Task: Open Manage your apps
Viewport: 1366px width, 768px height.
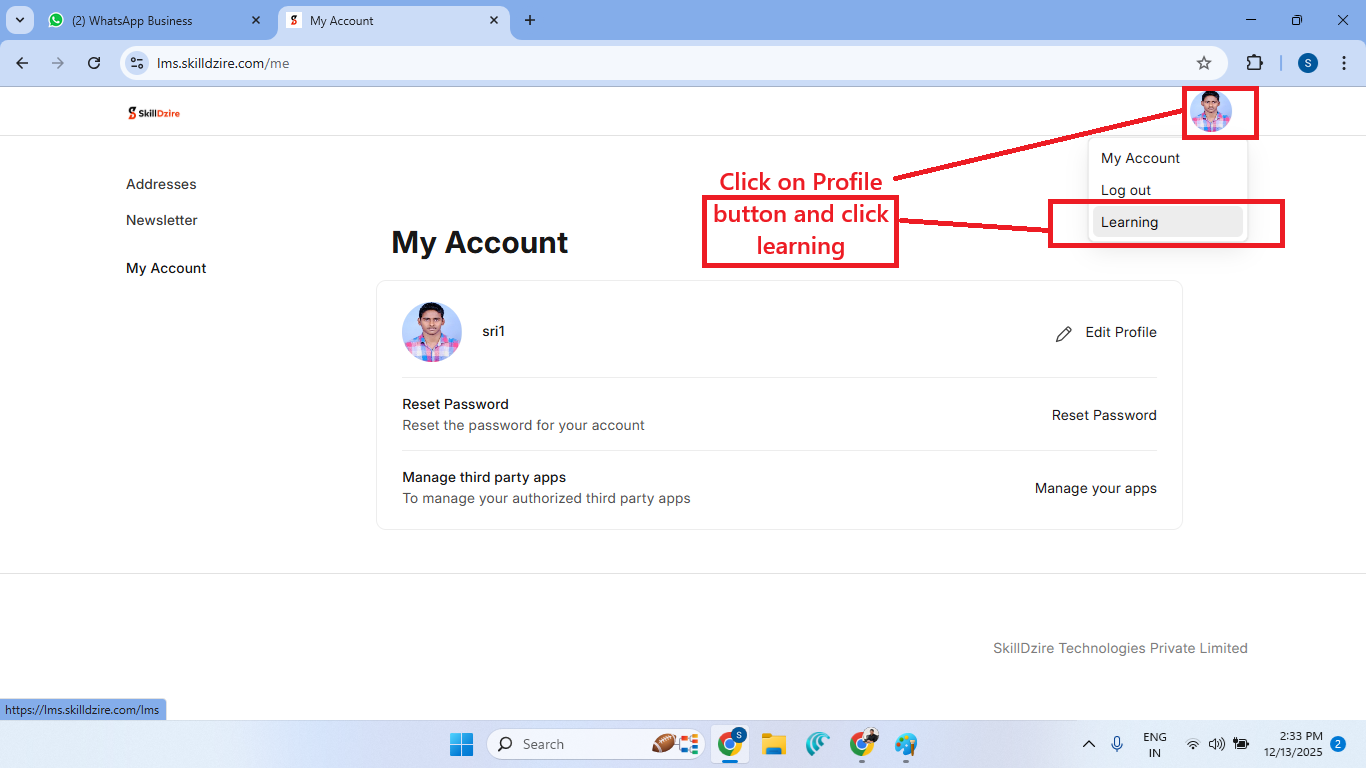Action: (x=1096, y=488)
